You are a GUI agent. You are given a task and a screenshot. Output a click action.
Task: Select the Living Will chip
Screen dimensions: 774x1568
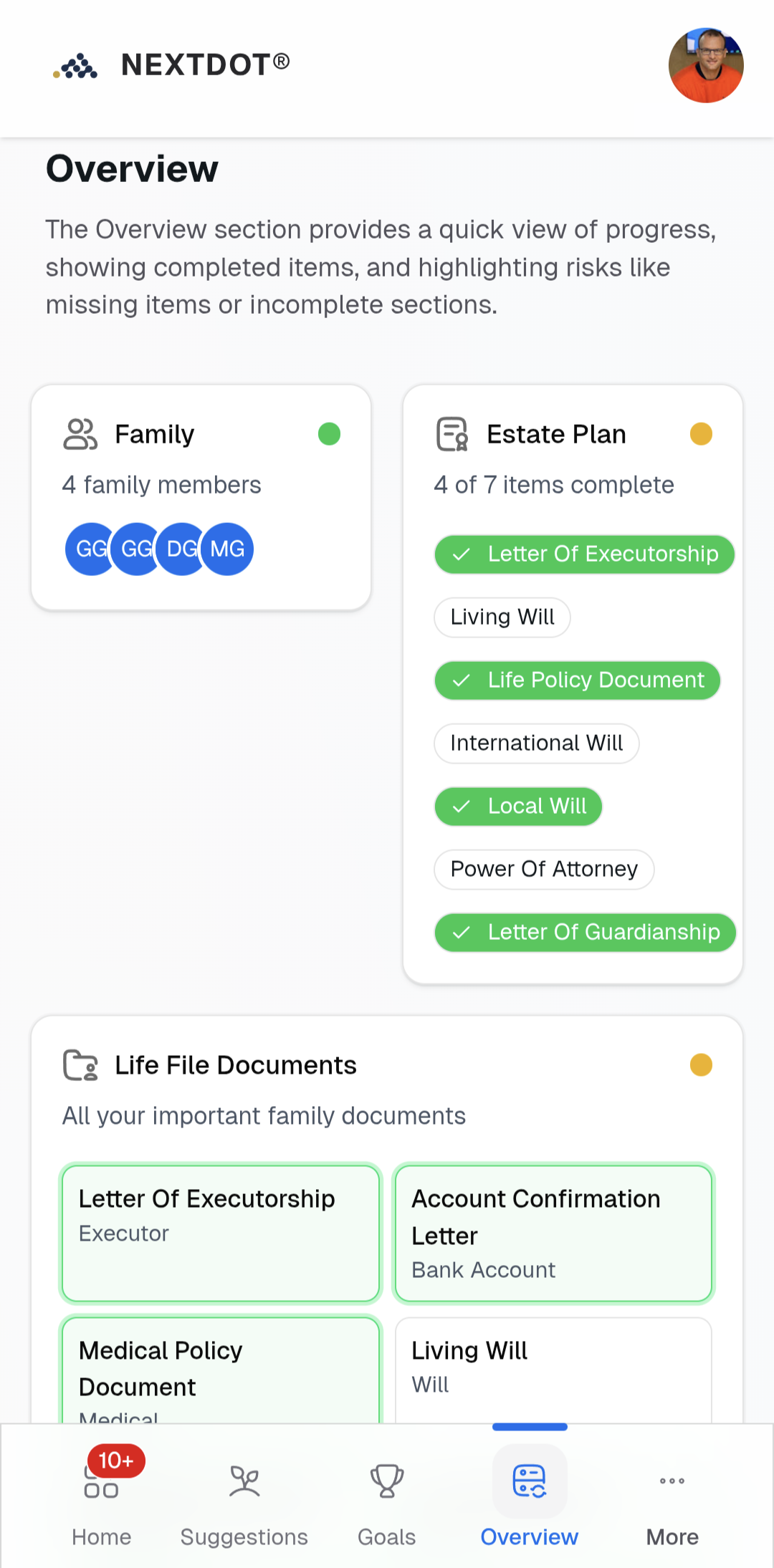pyautogui.click(x=502, y=617)
